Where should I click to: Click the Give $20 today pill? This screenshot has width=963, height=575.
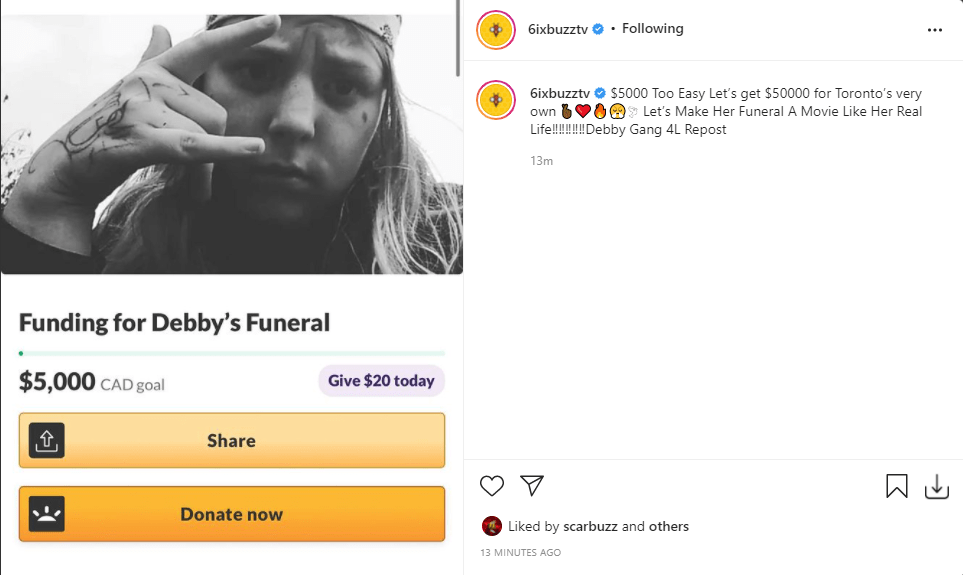(x=381, y=381)
